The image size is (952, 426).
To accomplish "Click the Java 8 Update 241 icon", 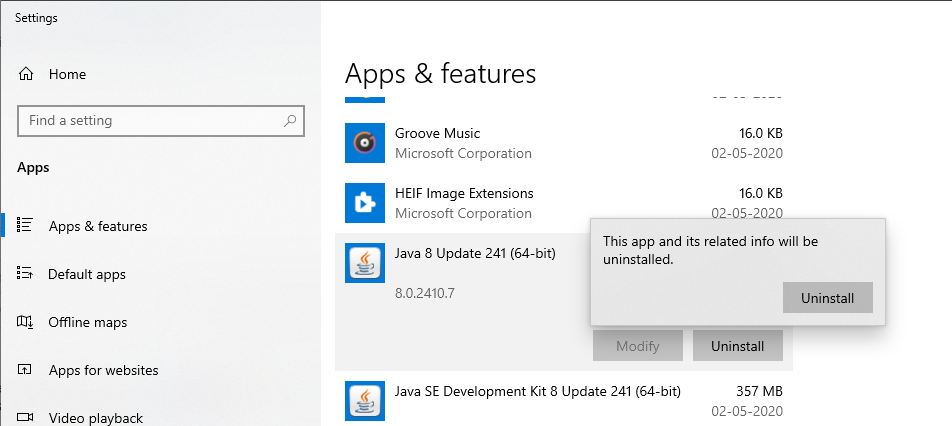I will [365, 263].
